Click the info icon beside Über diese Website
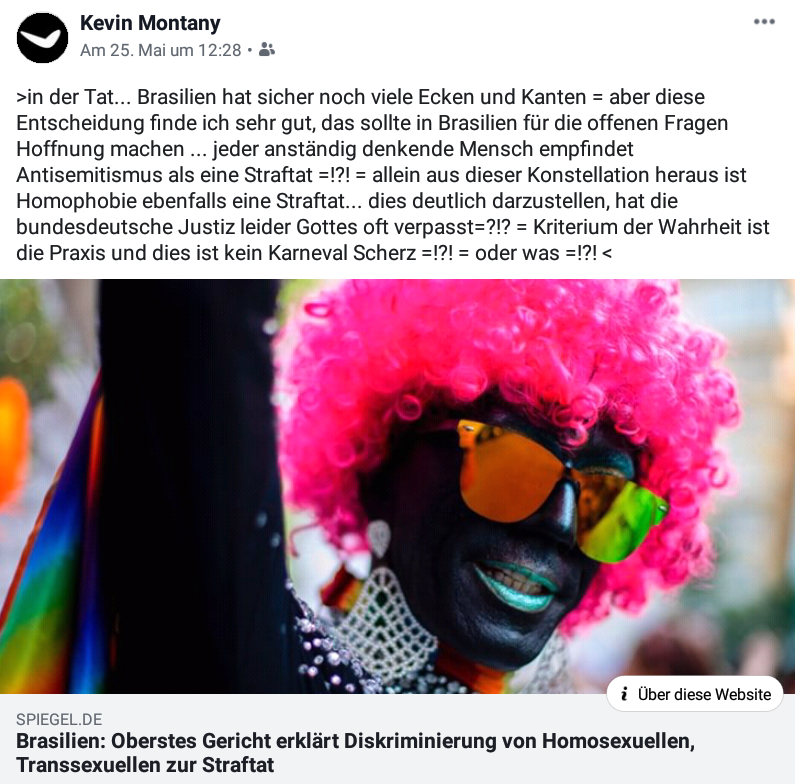 pyautogui.click(x=625, y=694)
